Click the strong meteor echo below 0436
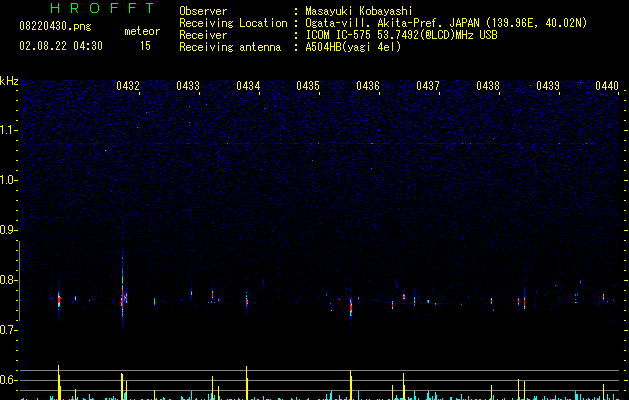629x400 pixels. pyautogui.click(x=351, y=307)
